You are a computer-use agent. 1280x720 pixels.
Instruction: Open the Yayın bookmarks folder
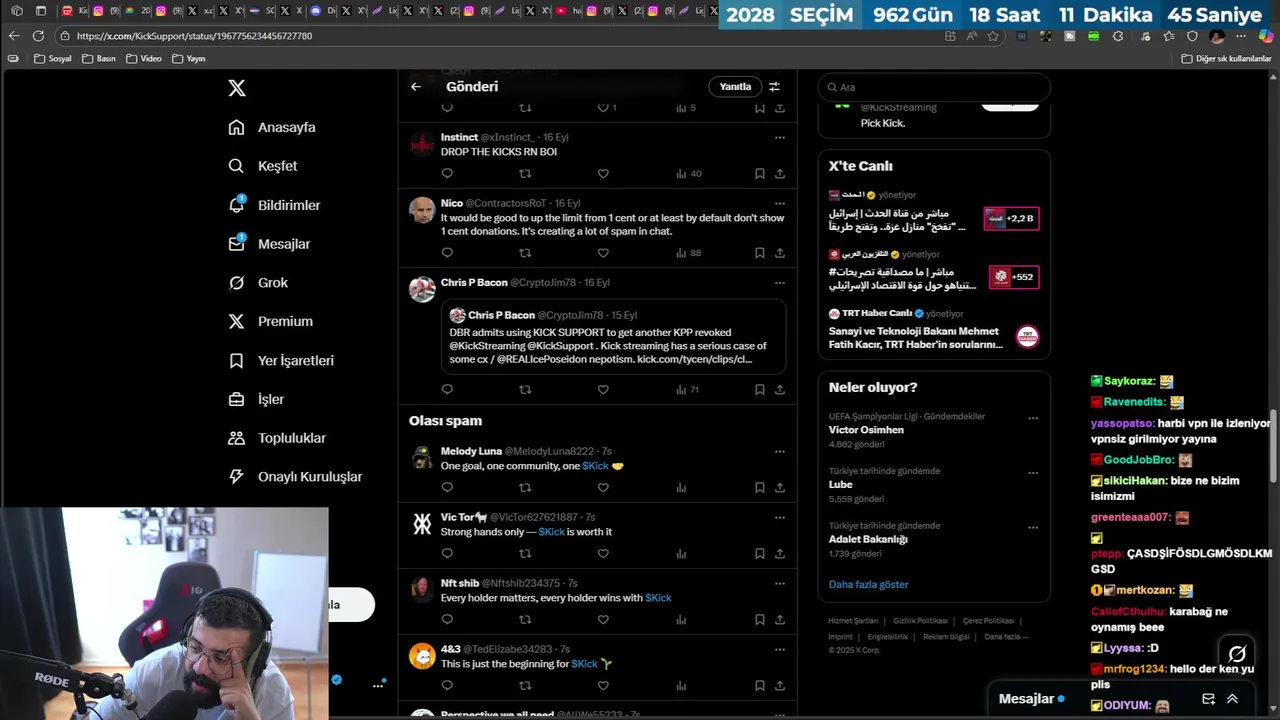pos(188,59)
